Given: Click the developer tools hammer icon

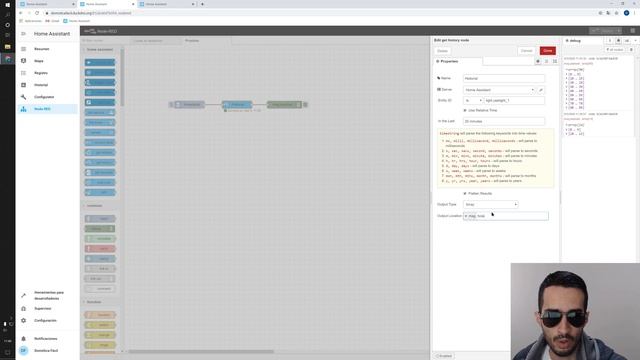Looking at the screenshot, I should point(23,296).
